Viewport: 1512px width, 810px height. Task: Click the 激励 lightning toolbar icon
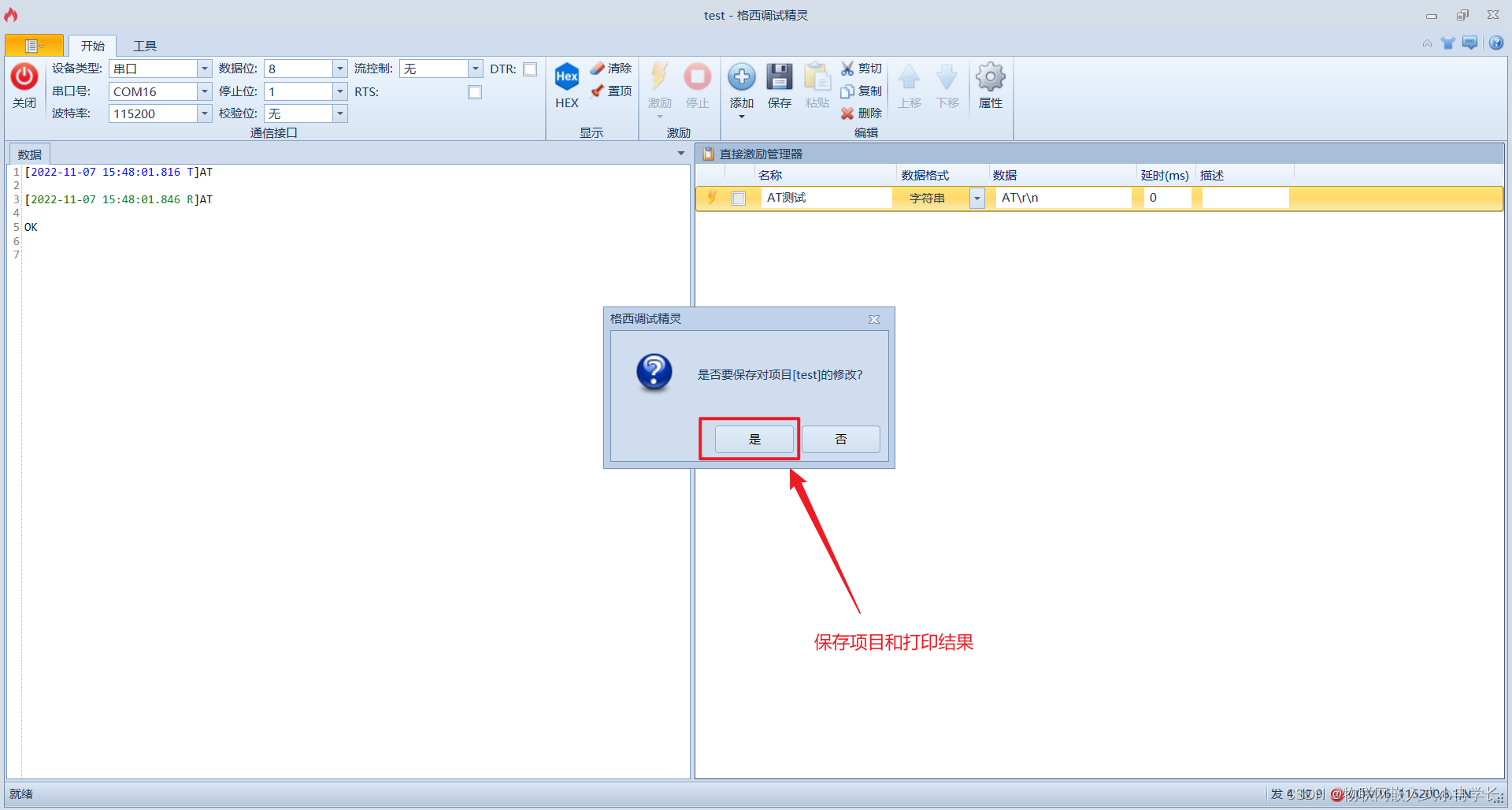(659, 77)
